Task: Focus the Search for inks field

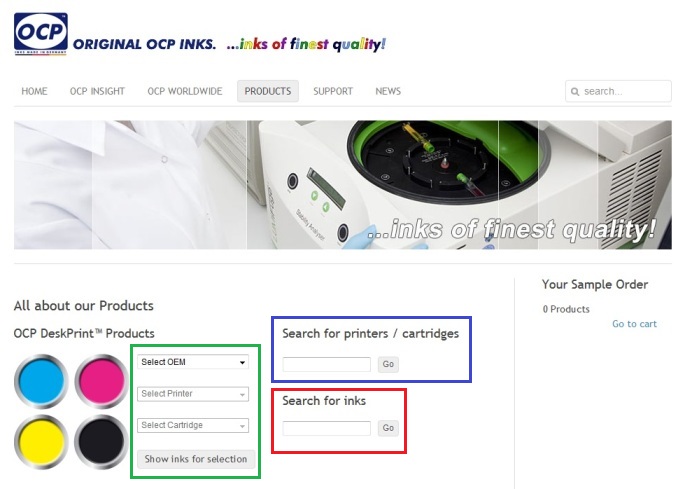Action: 327,428
